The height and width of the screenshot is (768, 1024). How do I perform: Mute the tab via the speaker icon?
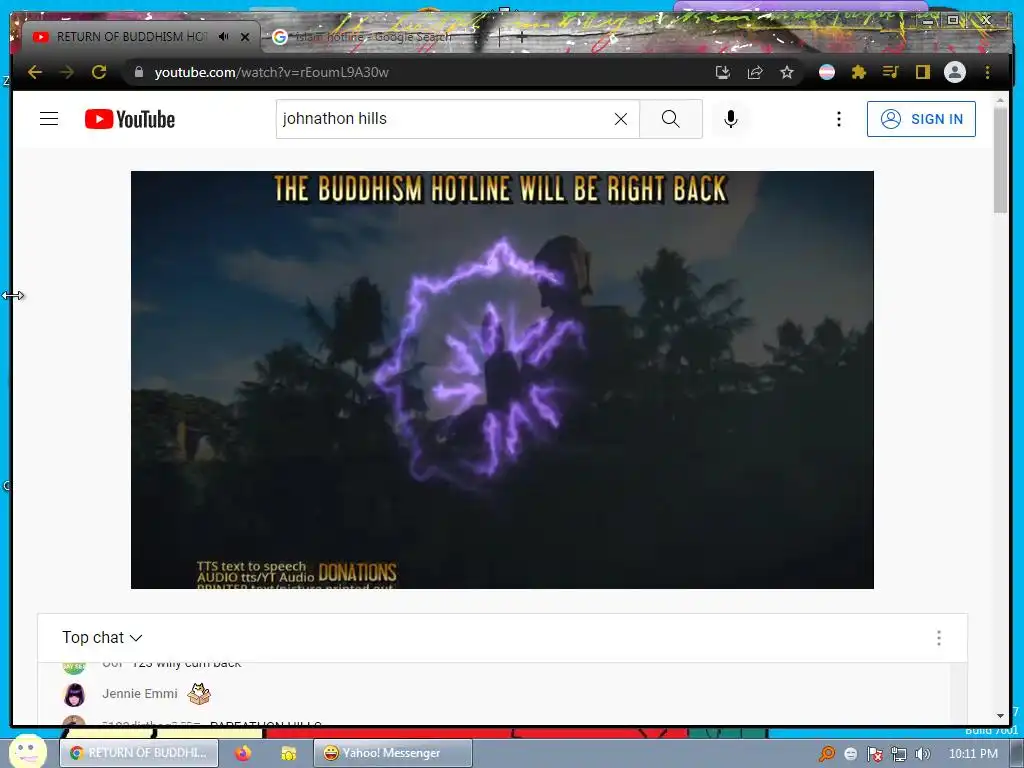[x=224, y=37]
